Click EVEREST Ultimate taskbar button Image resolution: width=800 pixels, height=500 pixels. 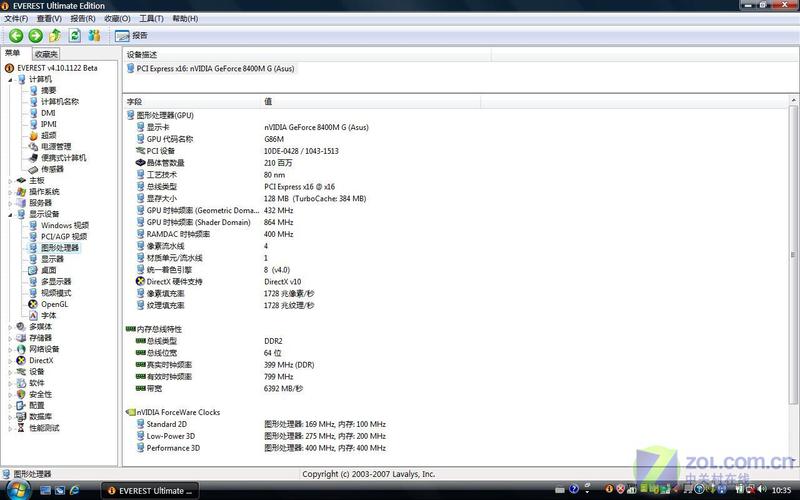point(149,491)
